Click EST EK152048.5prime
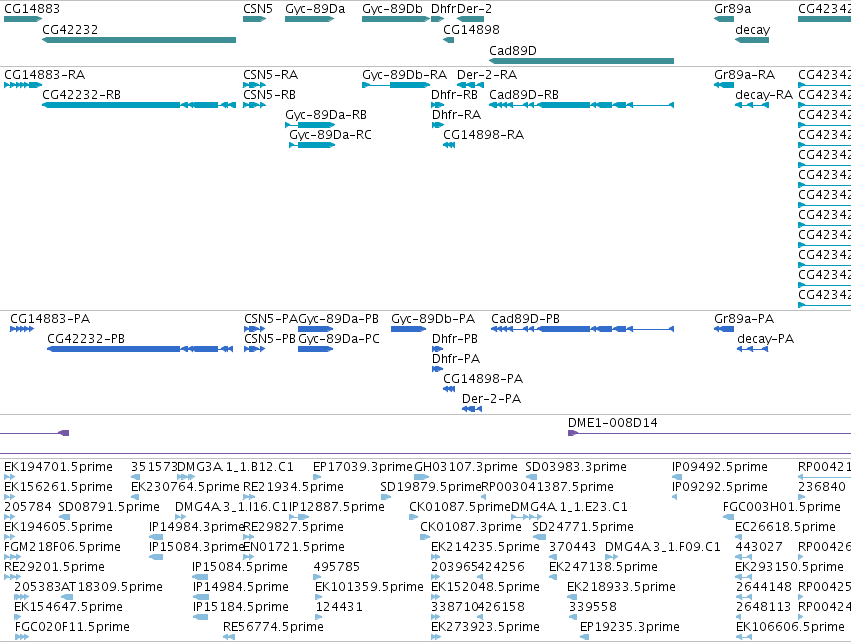 pyautogui.click(x=485, y=587)
